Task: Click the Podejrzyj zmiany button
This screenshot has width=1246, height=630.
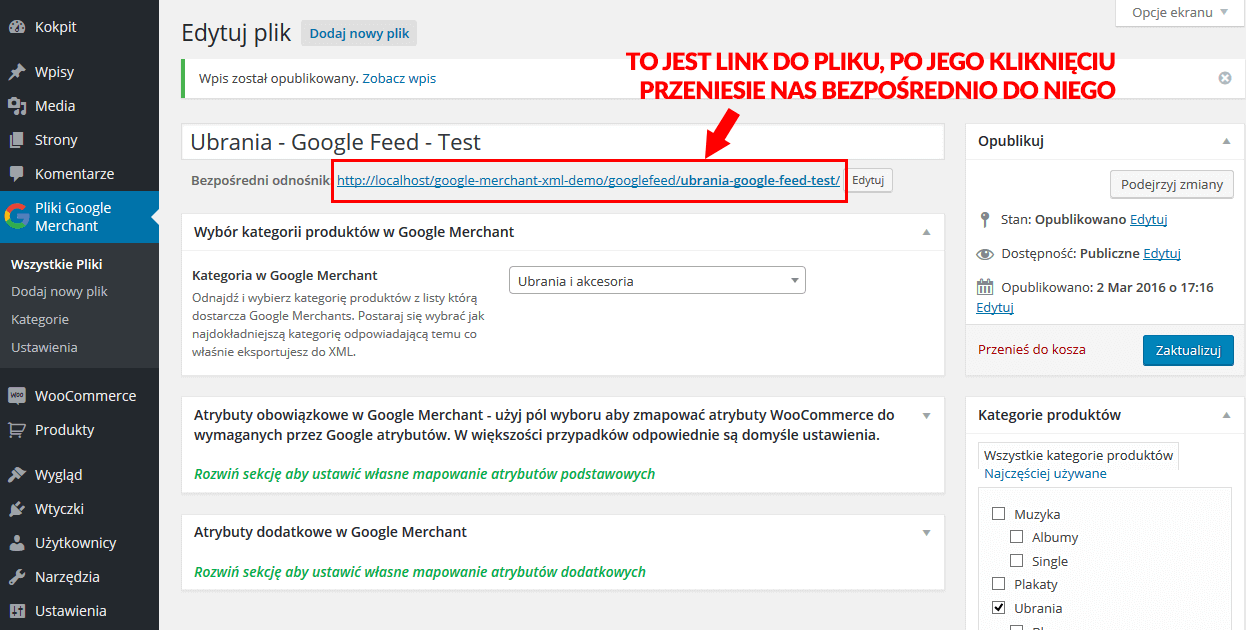Action: click(x=1172, y=184)
